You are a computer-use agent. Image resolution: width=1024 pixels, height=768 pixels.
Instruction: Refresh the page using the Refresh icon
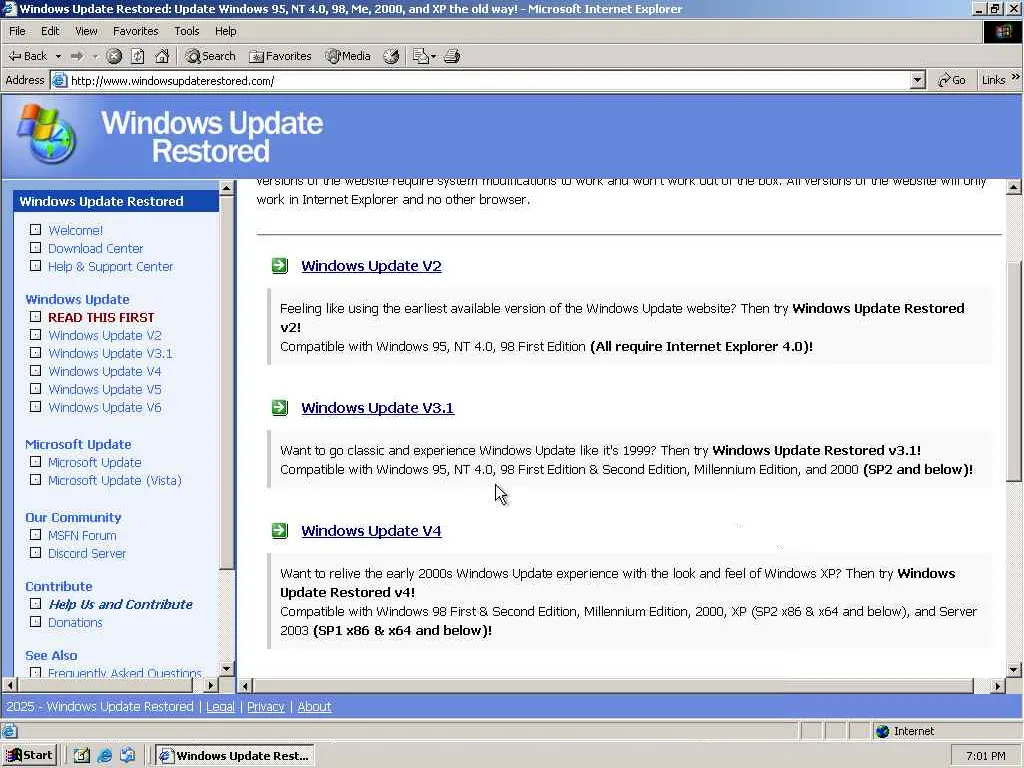click(x=138, y=56)
